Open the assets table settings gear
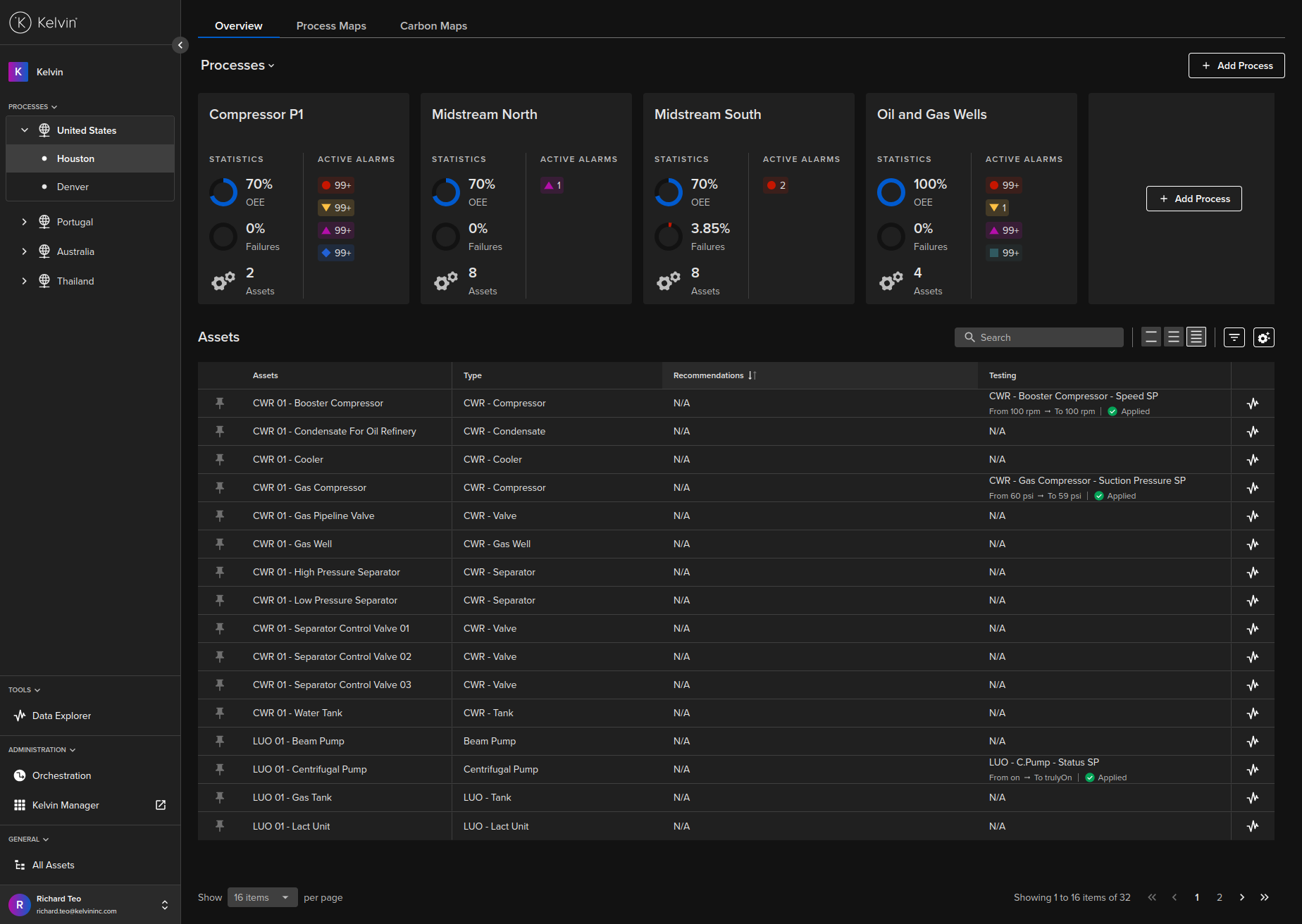The width and height of the screenshot is (1302, 924). (1263, 337)
